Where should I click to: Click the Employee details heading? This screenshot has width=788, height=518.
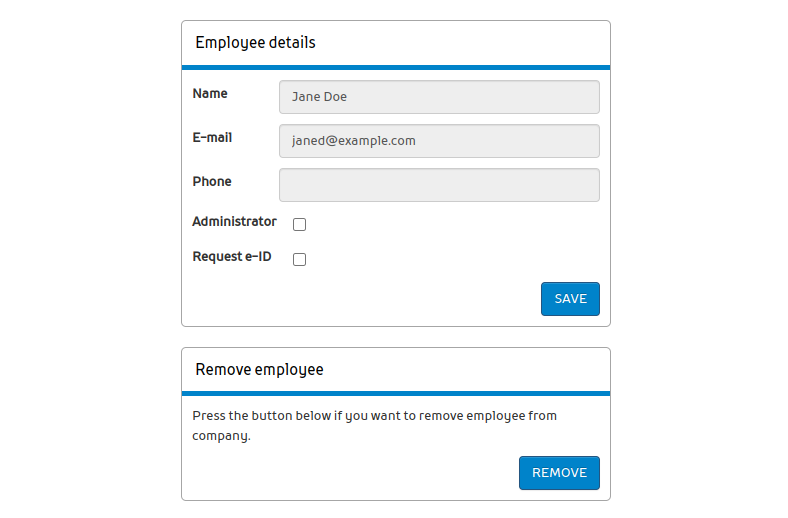255,43
